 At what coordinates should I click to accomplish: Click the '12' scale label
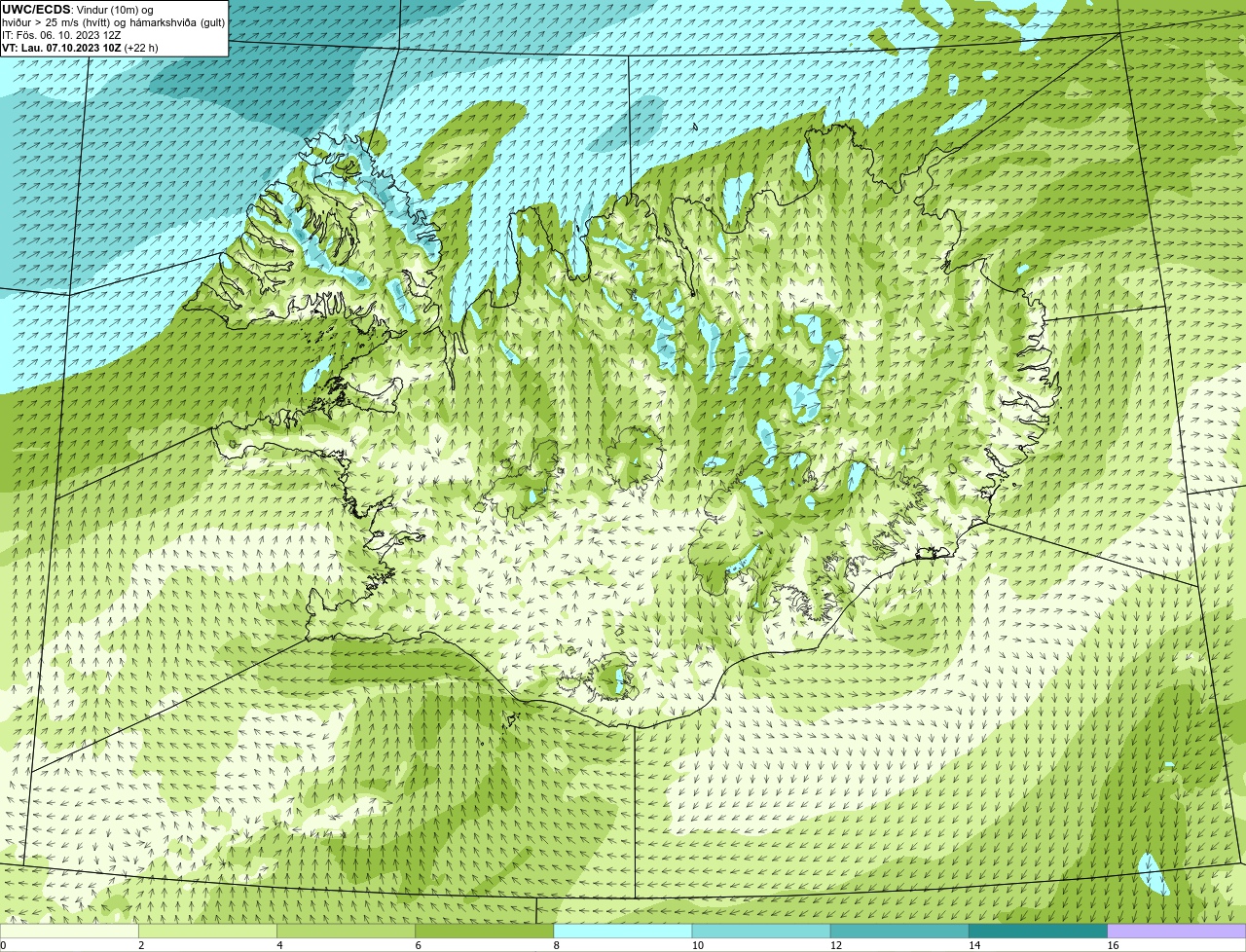(x=836, y=945)
